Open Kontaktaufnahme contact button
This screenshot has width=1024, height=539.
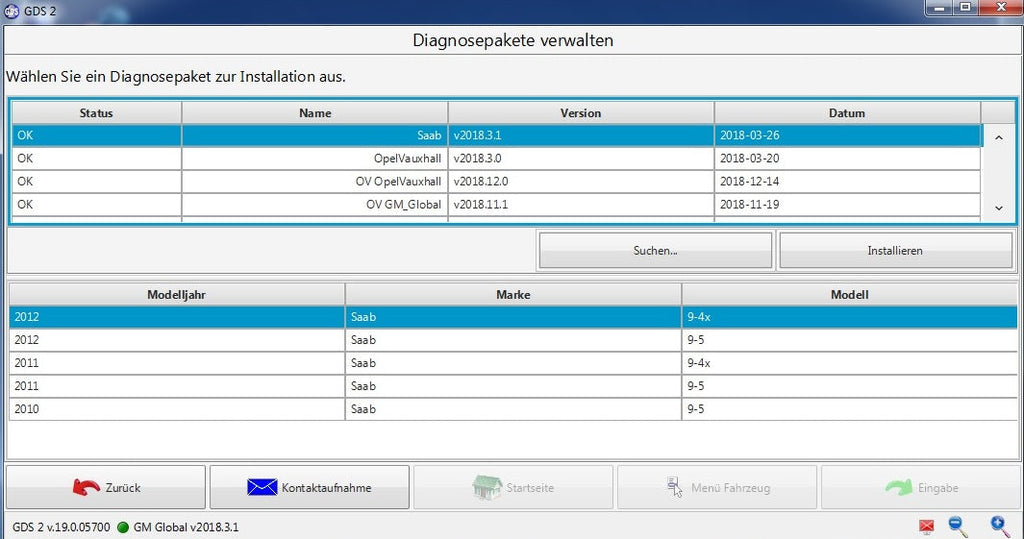(310, 487)
